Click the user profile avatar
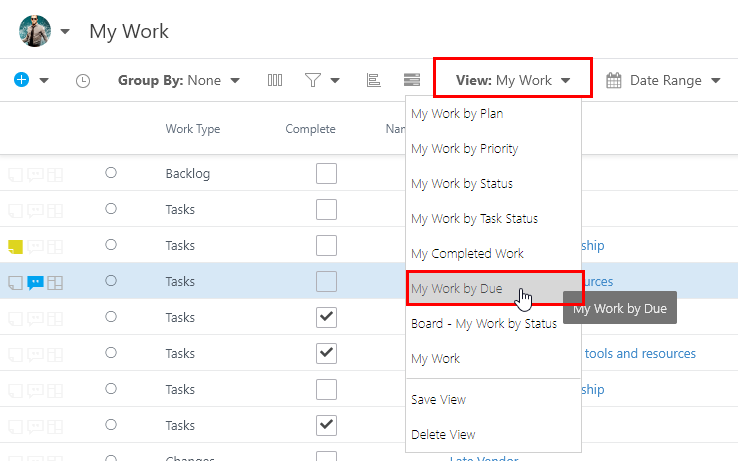Screen dimensions: 738x461 coord(35,31)
